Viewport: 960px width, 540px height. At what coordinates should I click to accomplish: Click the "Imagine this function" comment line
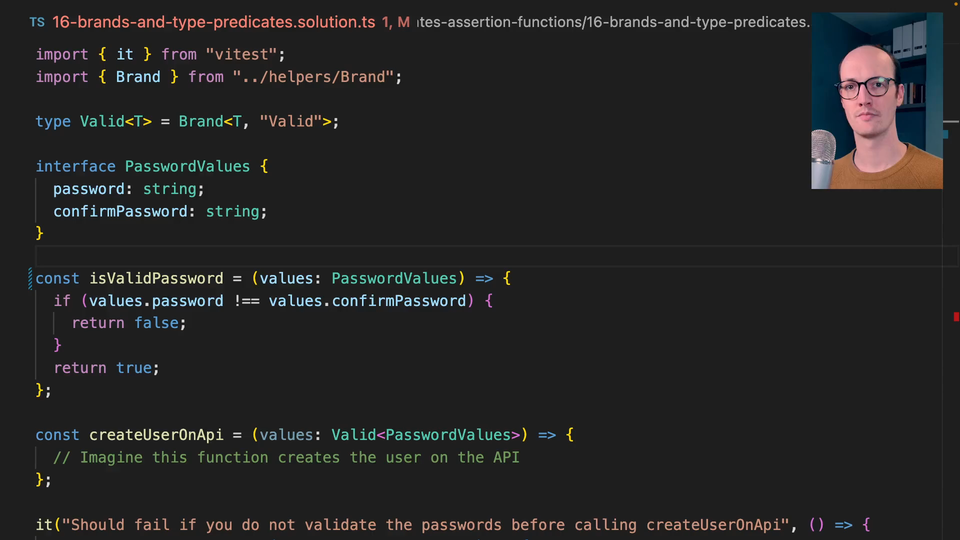click(286, 457)
